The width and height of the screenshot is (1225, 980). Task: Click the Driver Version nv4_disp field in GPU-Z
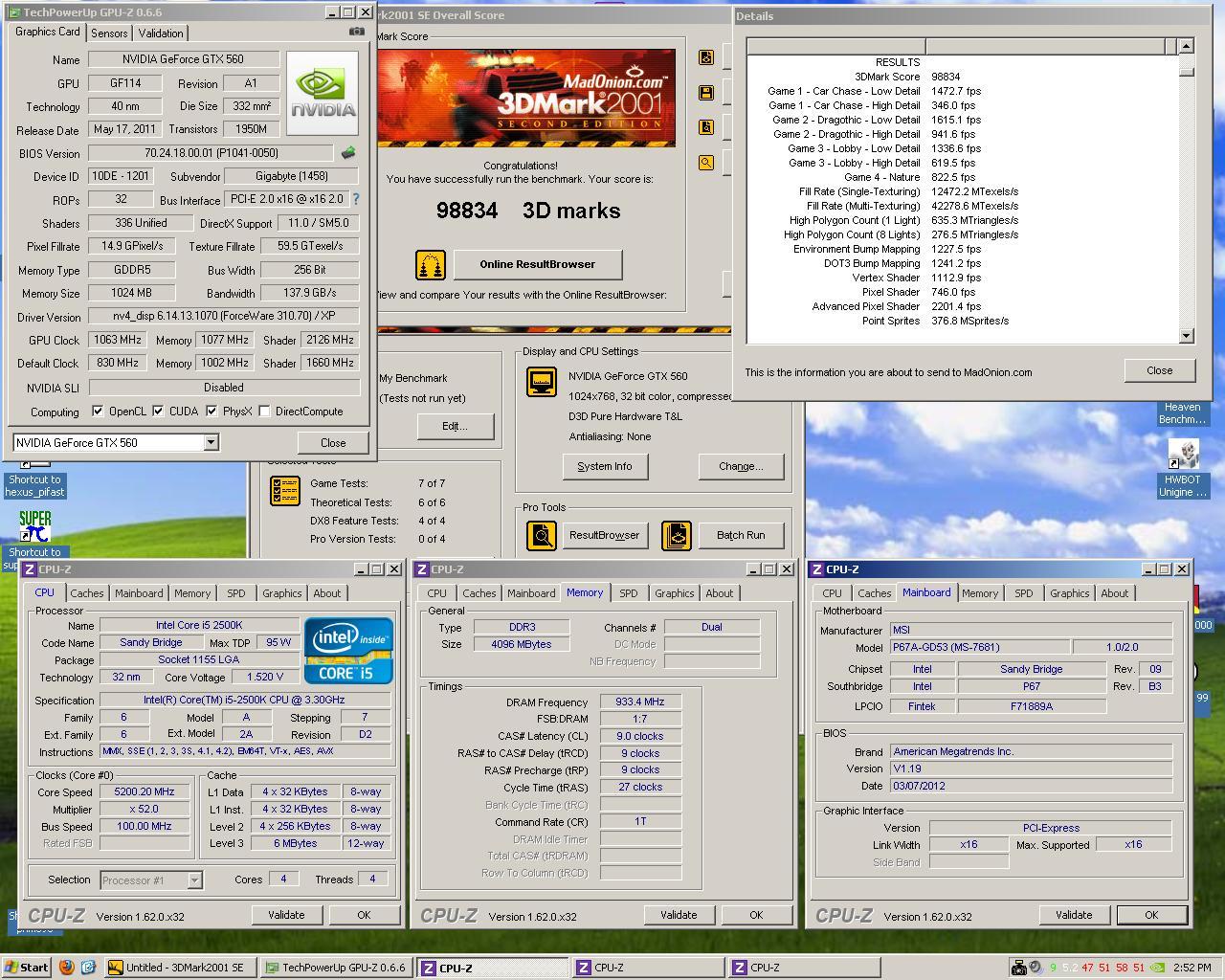pyautogui.click(x=224, y=316)
